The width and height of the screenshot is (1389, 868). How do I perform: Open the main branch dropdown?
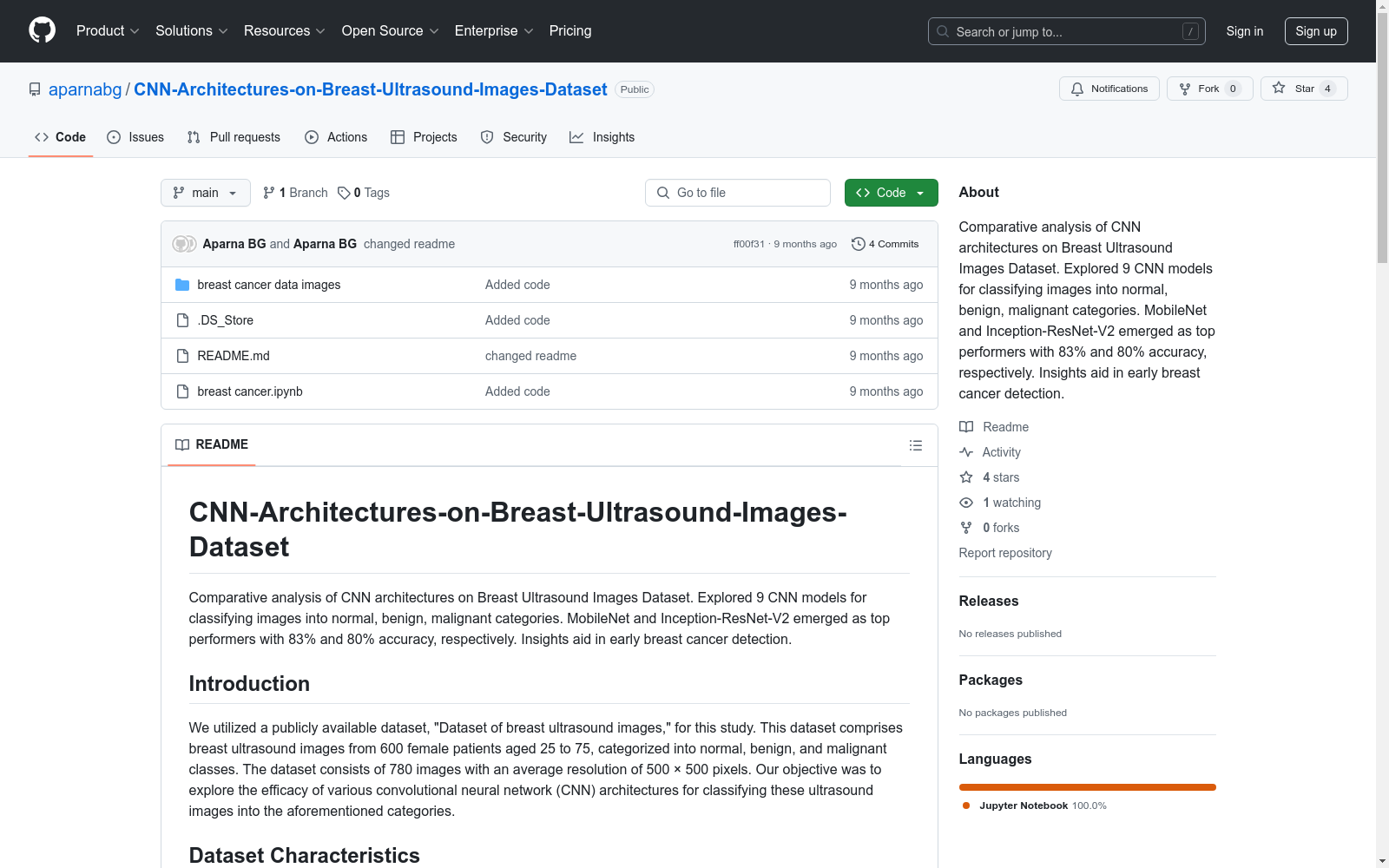point(205,193)
